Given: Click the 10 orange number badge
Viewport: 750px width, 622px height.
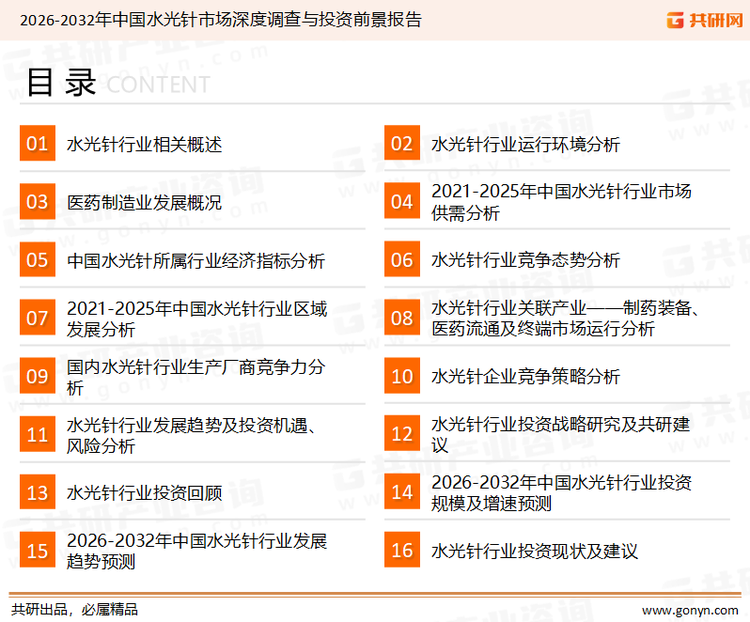Looking at the screenshot, I should (x=402, y=376).
